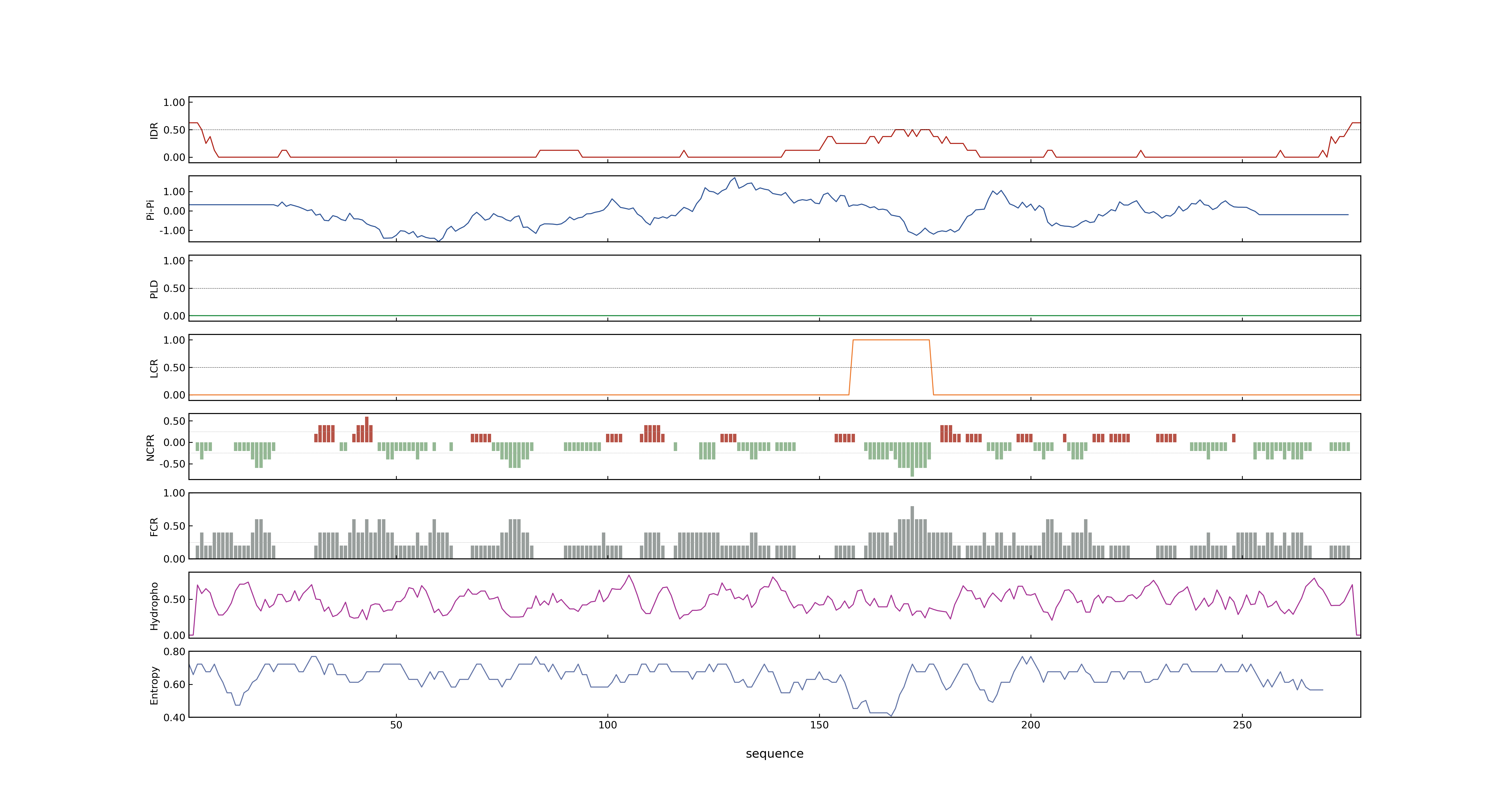Click the LCR y-axis label
The image size is (1512, 806).
coord(154,368)
